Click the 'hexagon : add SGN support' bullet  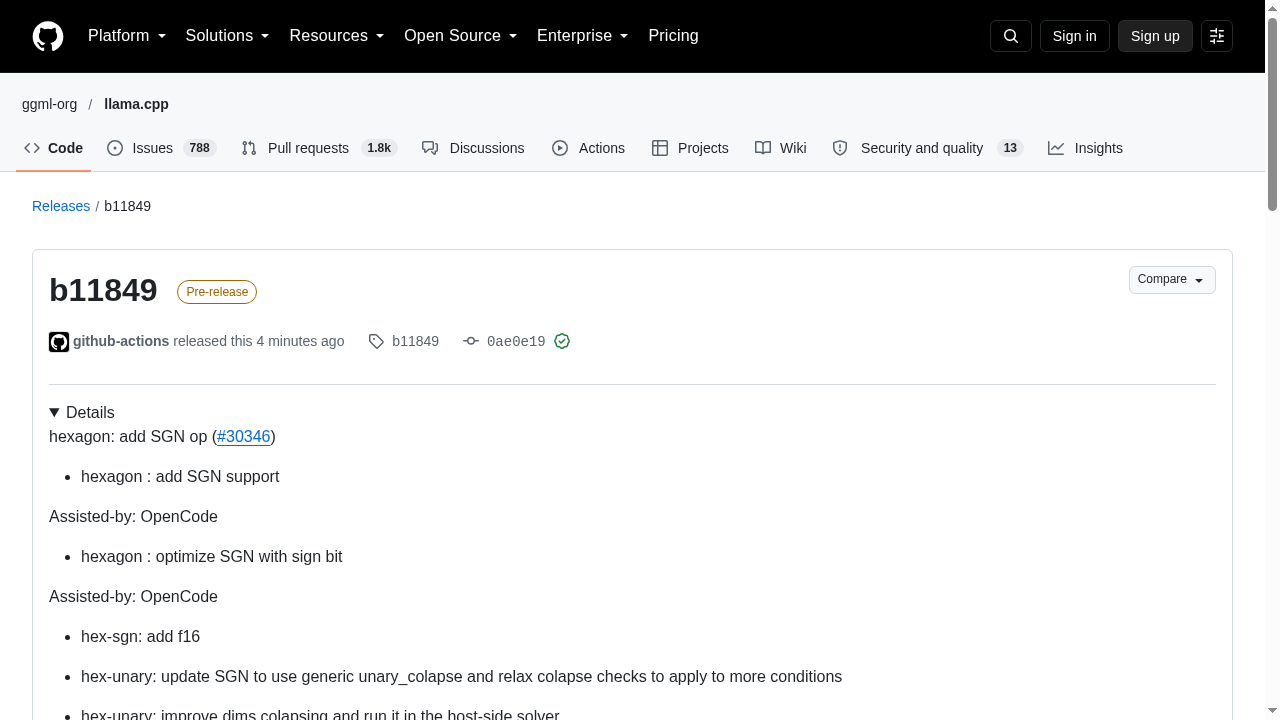pos(180,477)
